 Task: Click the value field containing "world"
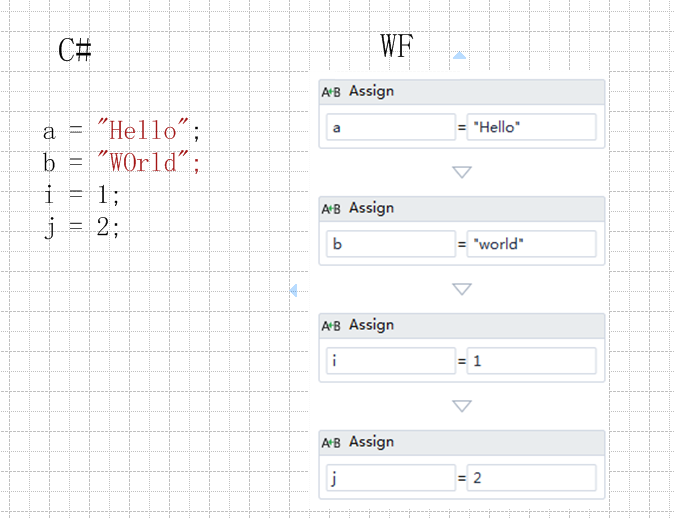532,244
